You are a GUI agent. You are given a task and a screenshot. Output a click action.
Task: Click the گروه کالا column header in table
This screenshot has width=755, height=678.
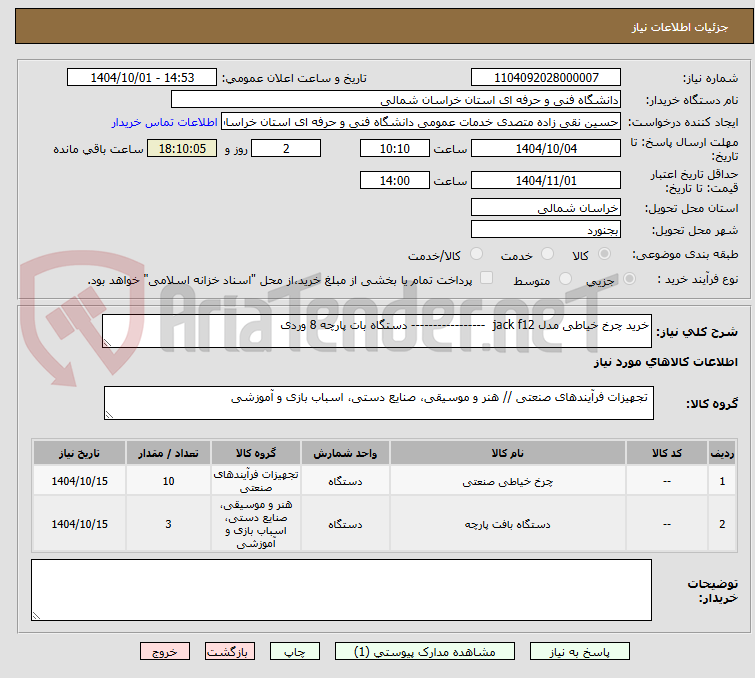click(256, 453)
